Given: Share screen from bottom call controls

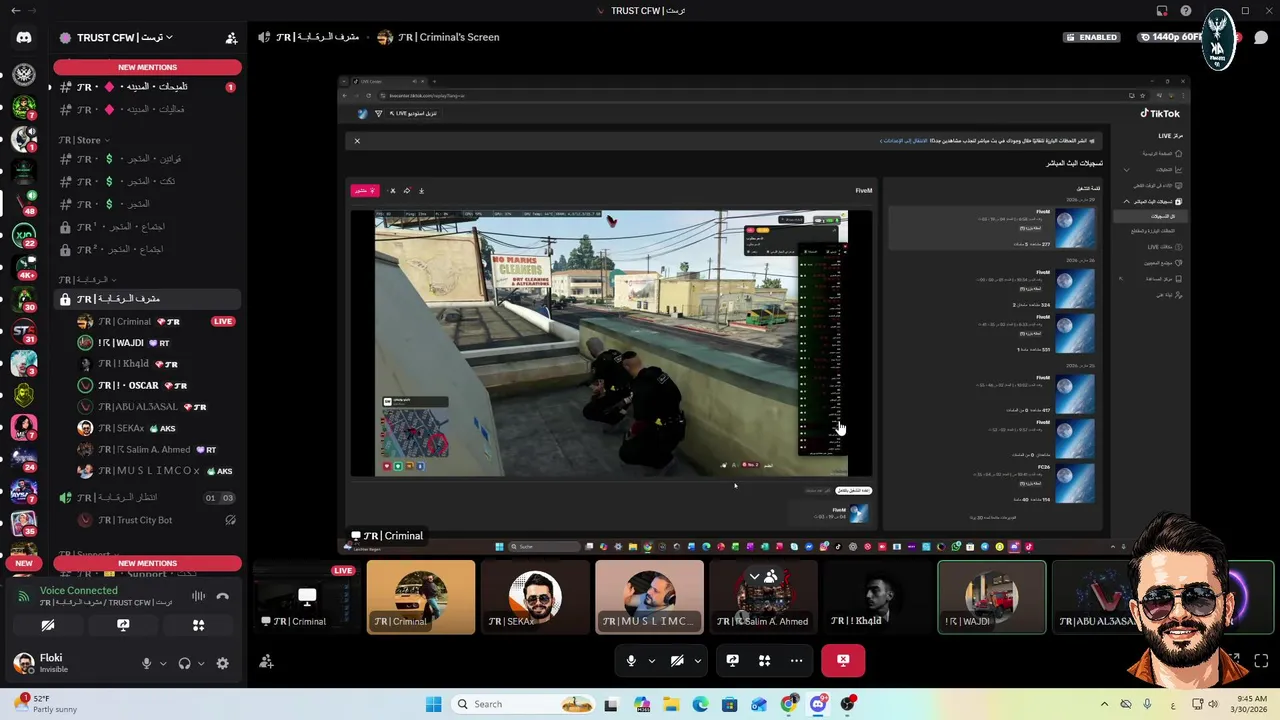Looking at the screenshot, I should tap(732, 660).
